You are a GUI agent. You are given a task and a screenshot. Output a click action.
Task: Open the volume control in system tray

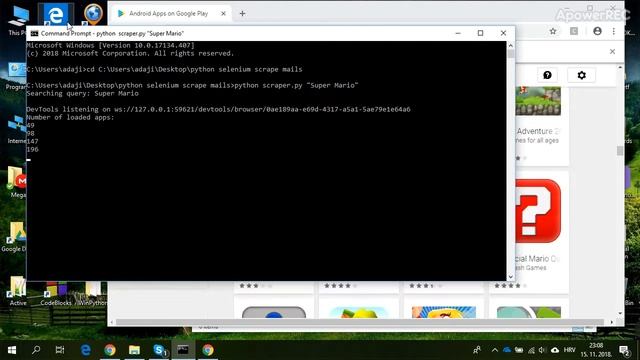(542, 350)
